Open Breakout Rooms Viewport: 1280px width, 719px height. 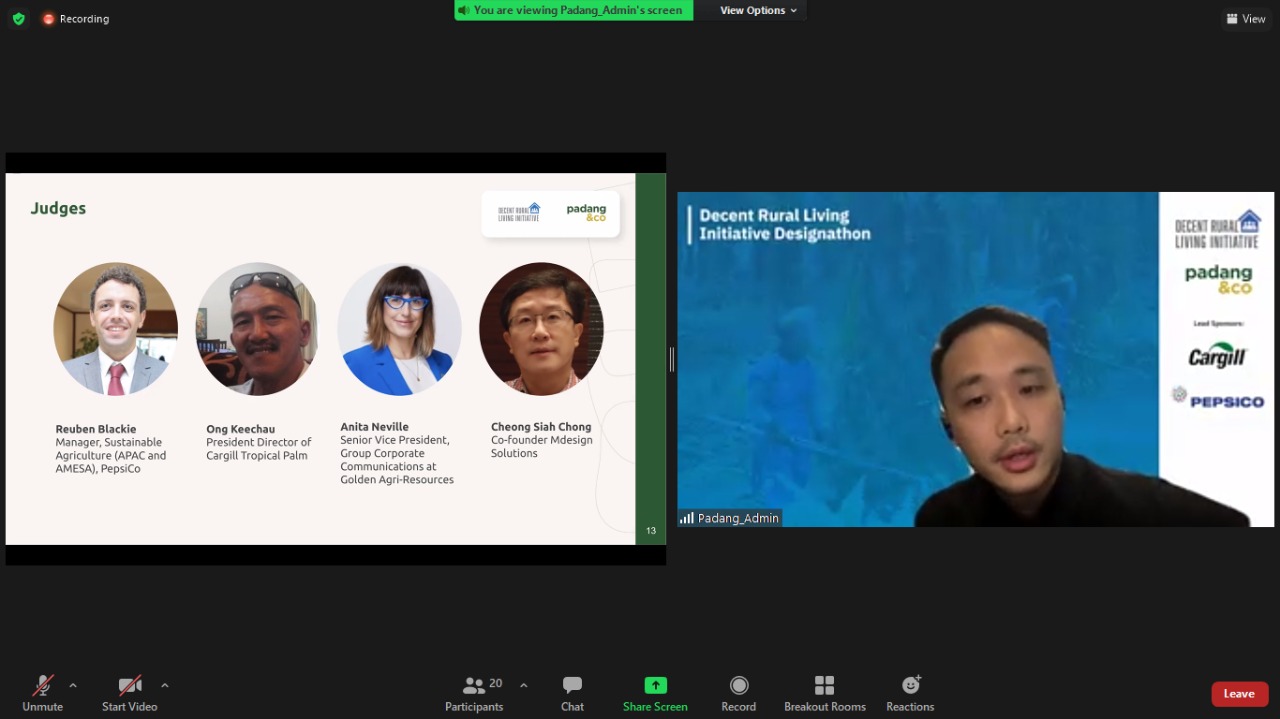[x=825, y=692]
